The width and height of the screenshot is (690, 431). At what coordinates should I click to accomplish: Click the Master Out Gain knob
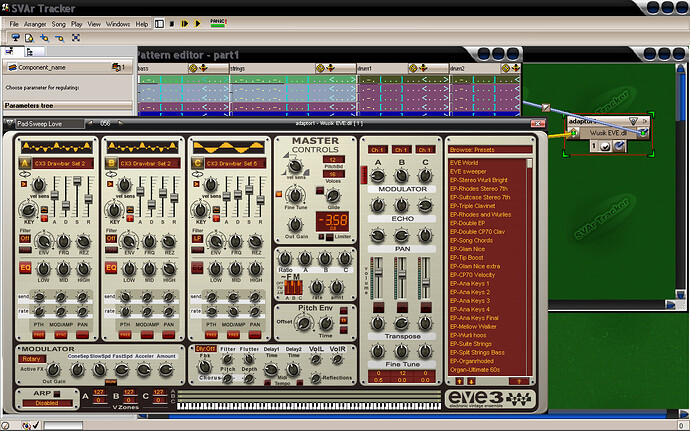pyautogui.click(x=295, y=225)
